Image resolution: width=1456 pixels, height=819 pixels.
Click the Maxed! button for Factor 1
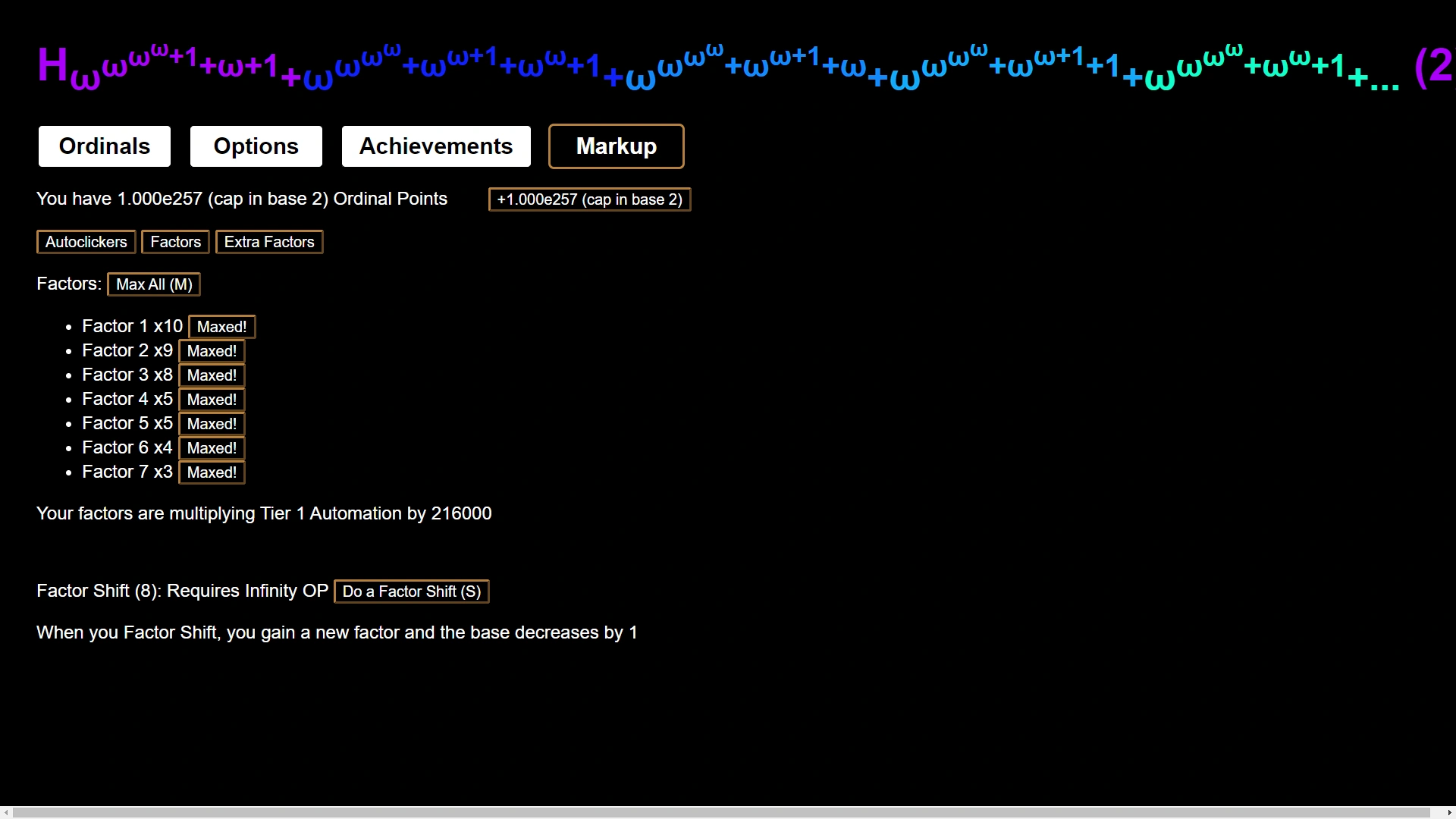(221, 327)
